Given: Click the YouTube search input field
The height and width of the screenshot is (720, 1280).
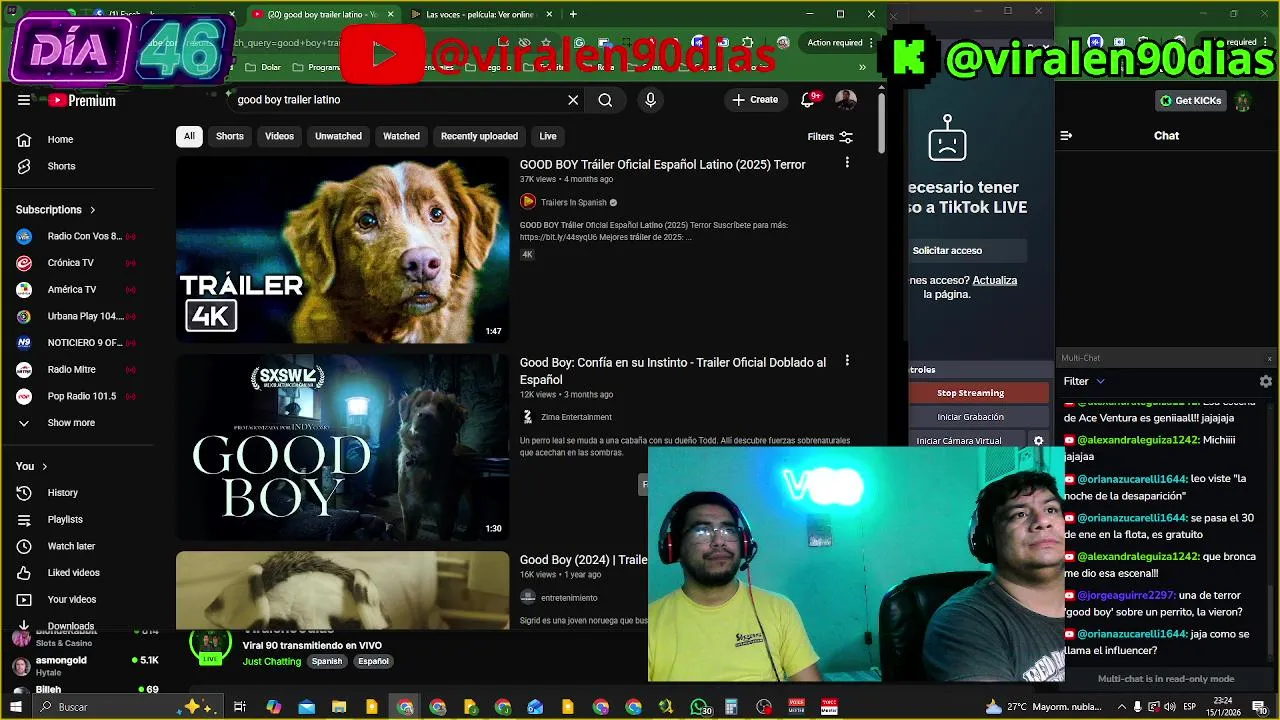Looking at the screenshot, I should (397, 100).
